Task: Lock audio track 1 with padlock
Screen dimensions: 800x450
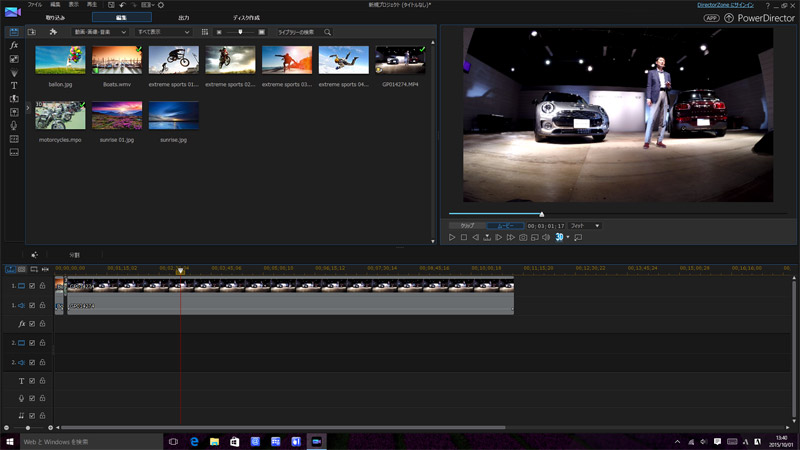Action: coord(42,305)
